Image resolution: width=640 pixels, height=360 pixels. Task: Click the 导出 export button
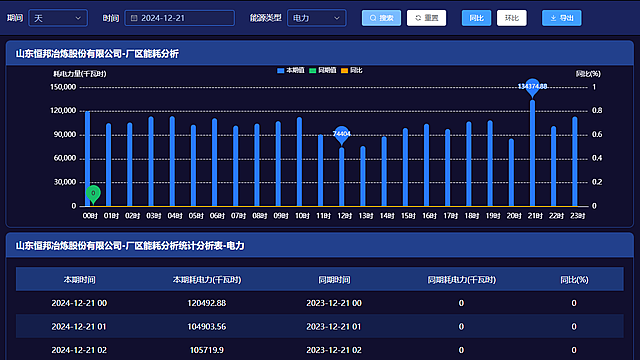tap(562, 18)
